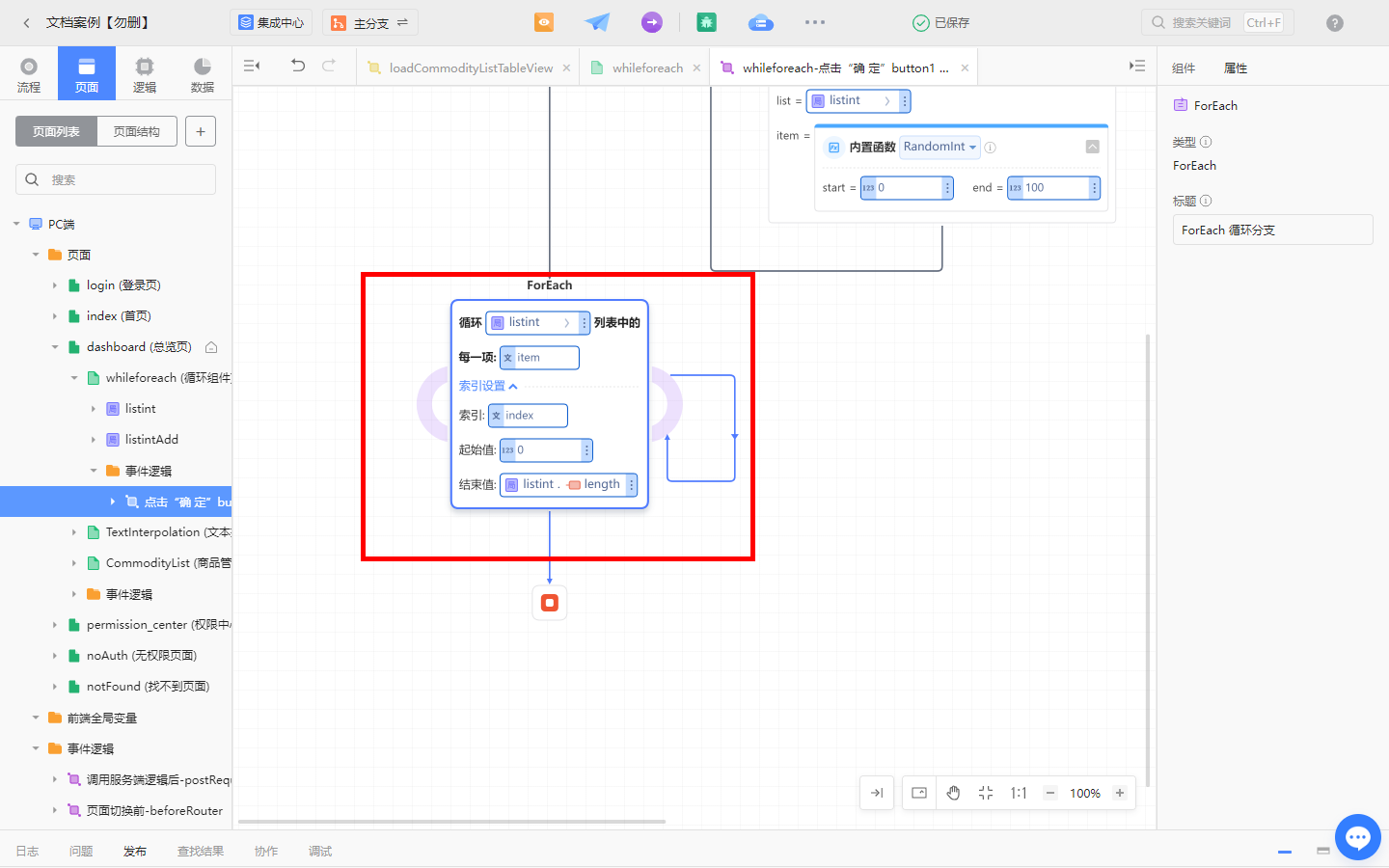Switch to 页面结构 view toggle

coord(137,131)
